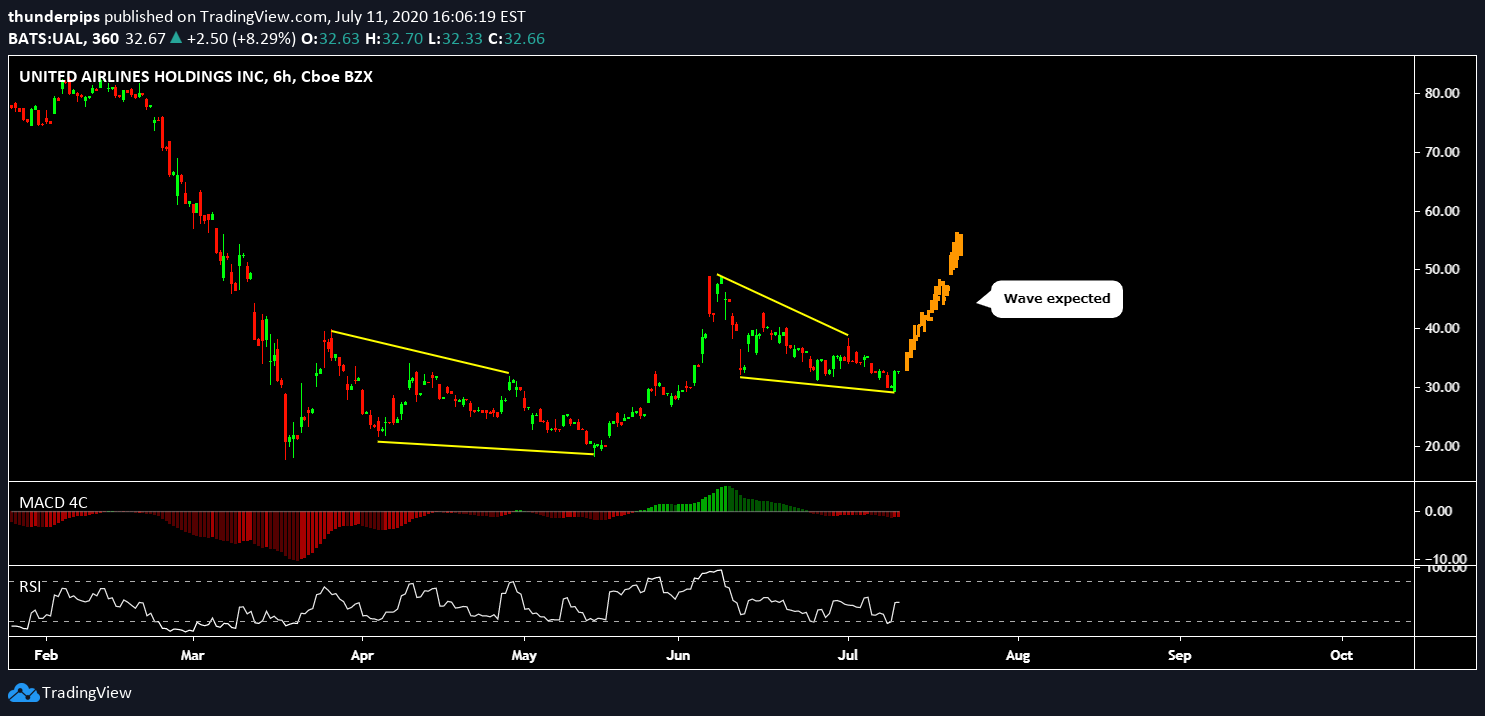Click the 30.00 price axis label
Viewport: 1485px width, 716px height.
coord(1444,387)
